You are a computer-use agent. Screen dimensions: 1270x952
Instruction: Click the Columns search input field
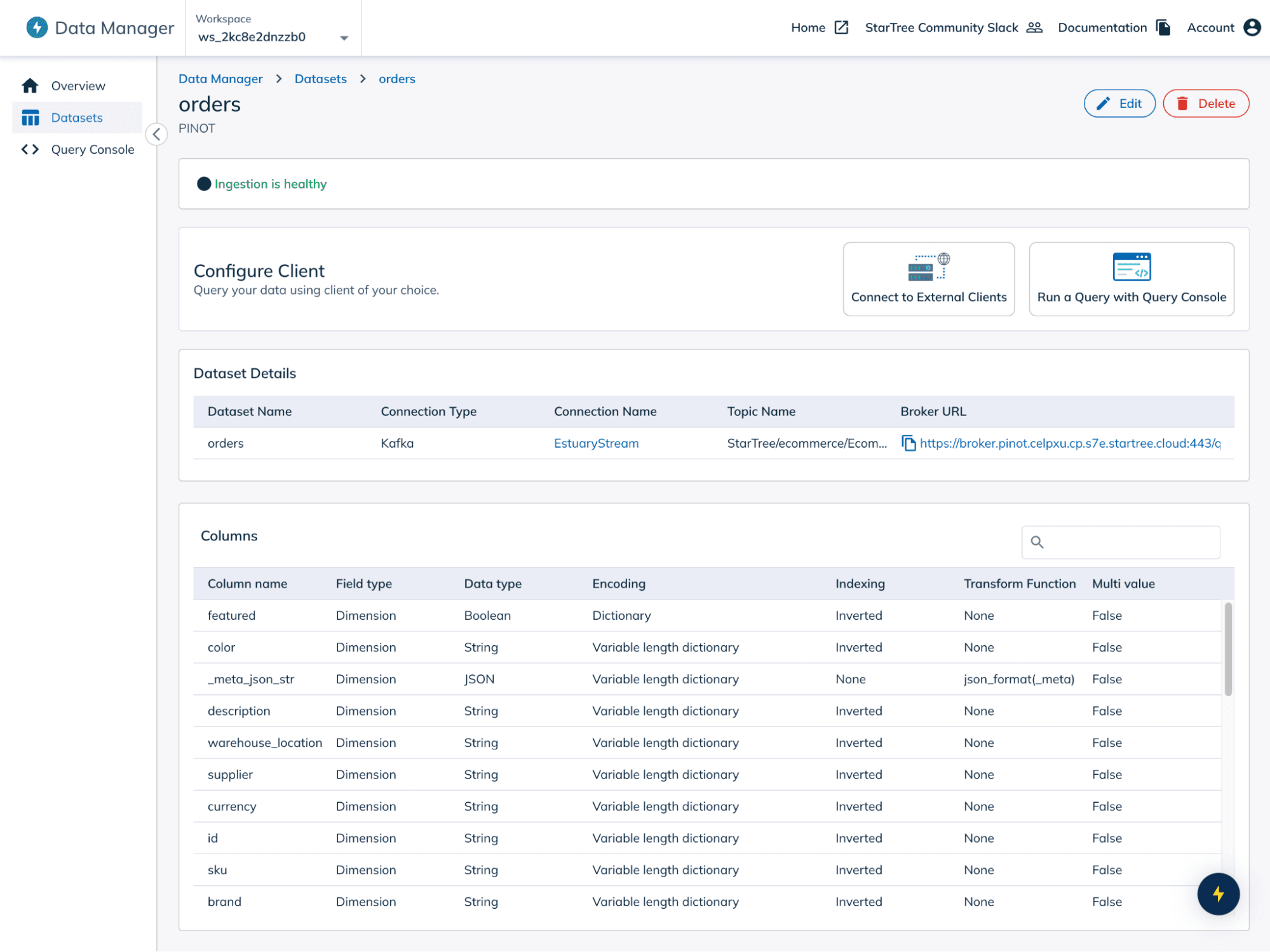click(x=1121, y=542)
